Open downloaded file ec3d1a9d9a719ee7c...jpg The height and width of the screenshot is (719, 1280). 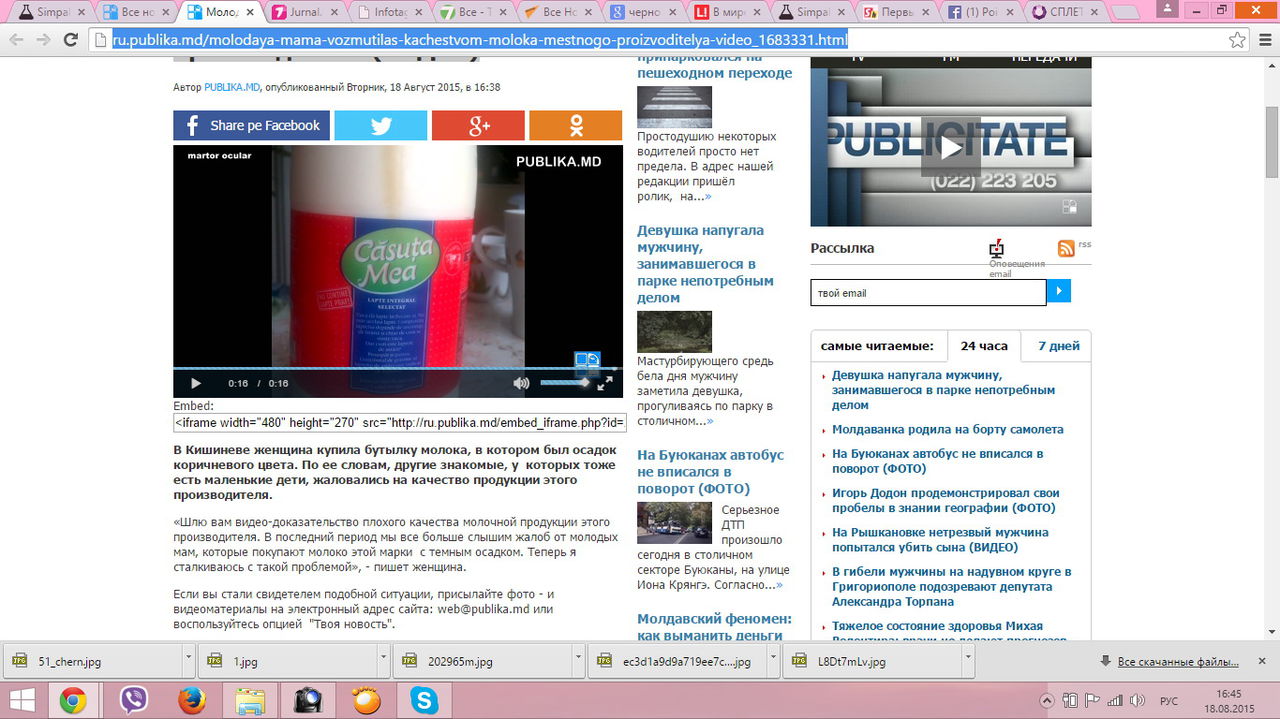[x=677, y=661]
